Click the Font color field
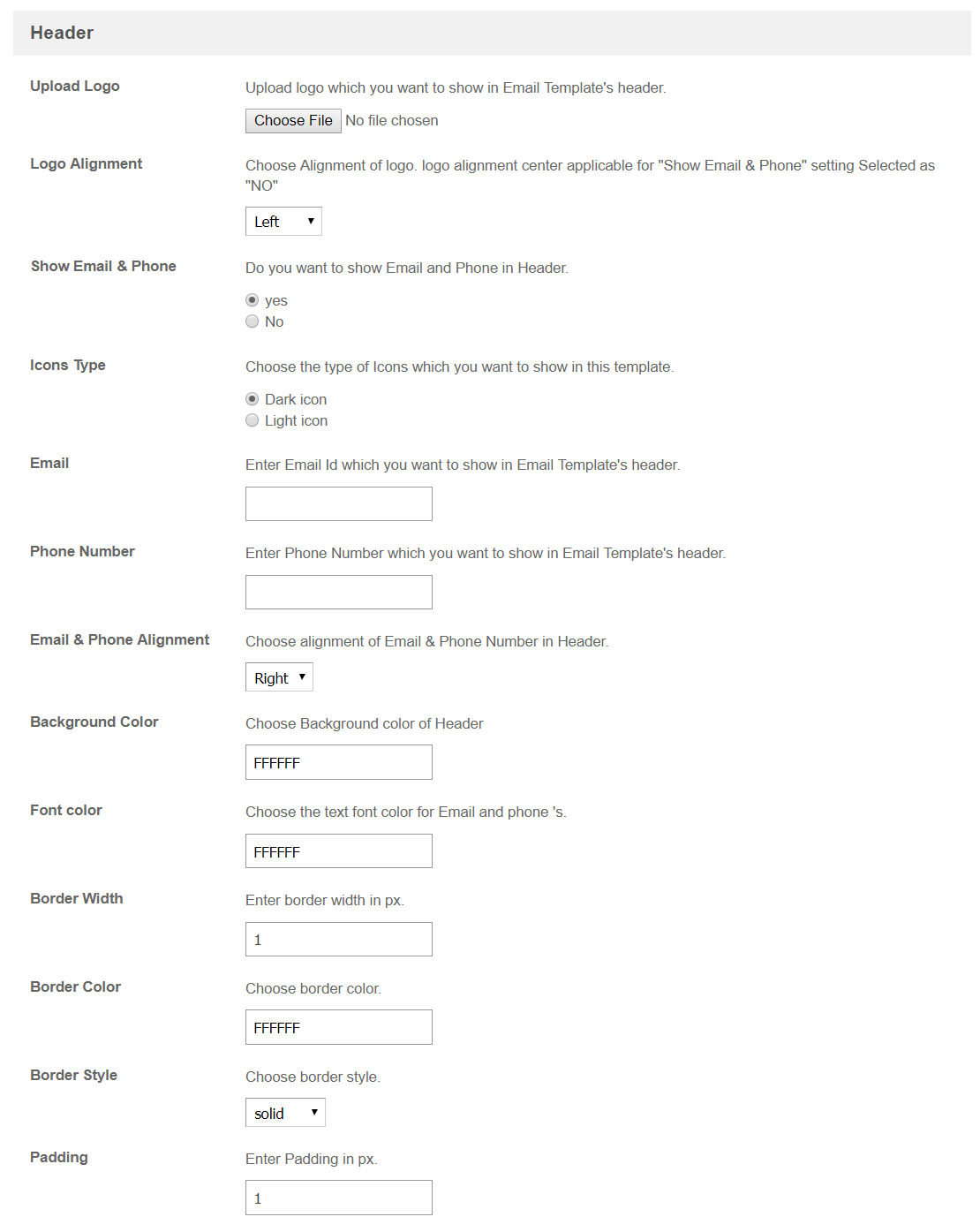 pyautogui.click(x=339, y=851)
